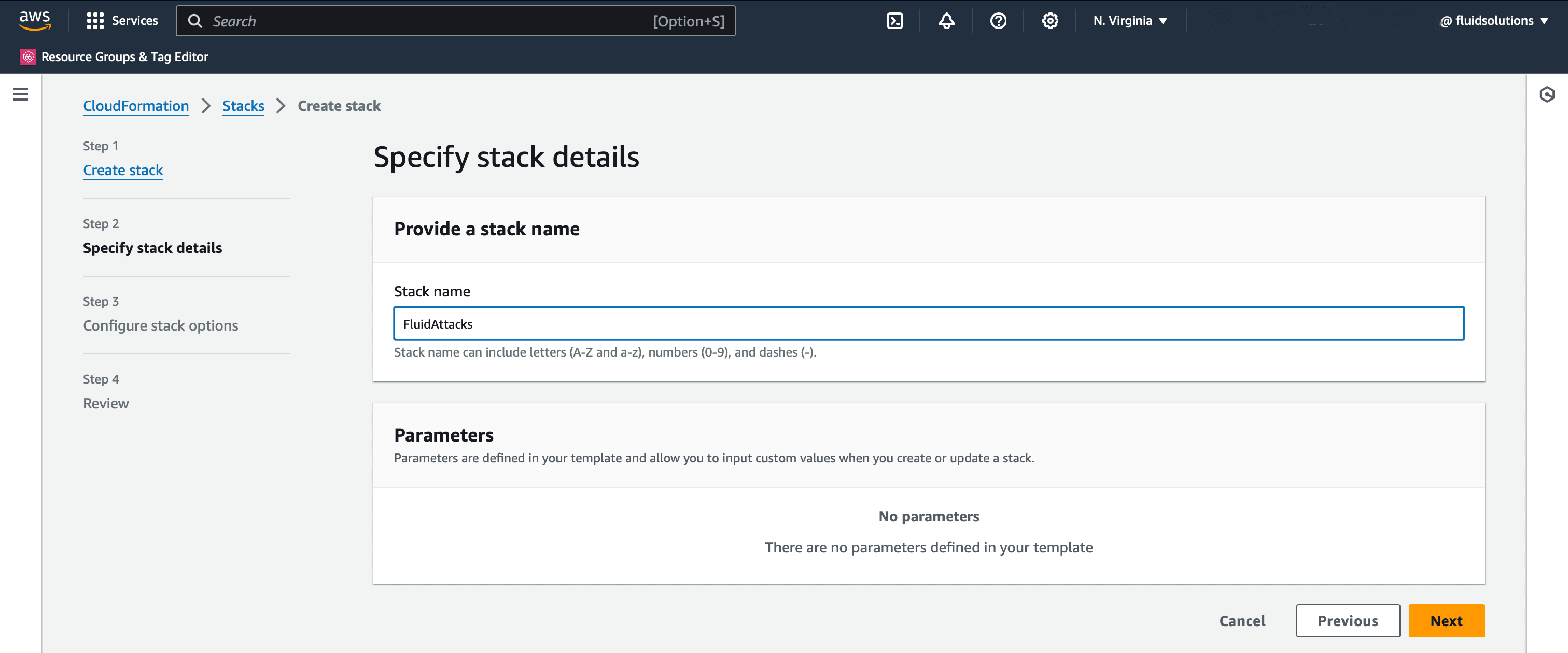
Task: Open the Stacks breadcrumb link
Action: [243, 105]
